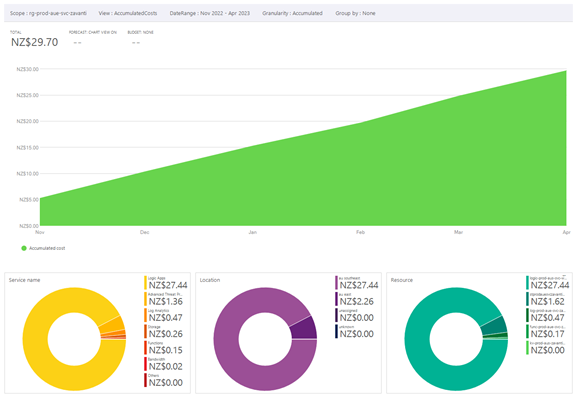Viewport: 577px width, 398px height.
Task: Click the Feb x-axis label
Action: tap(360, 232)
